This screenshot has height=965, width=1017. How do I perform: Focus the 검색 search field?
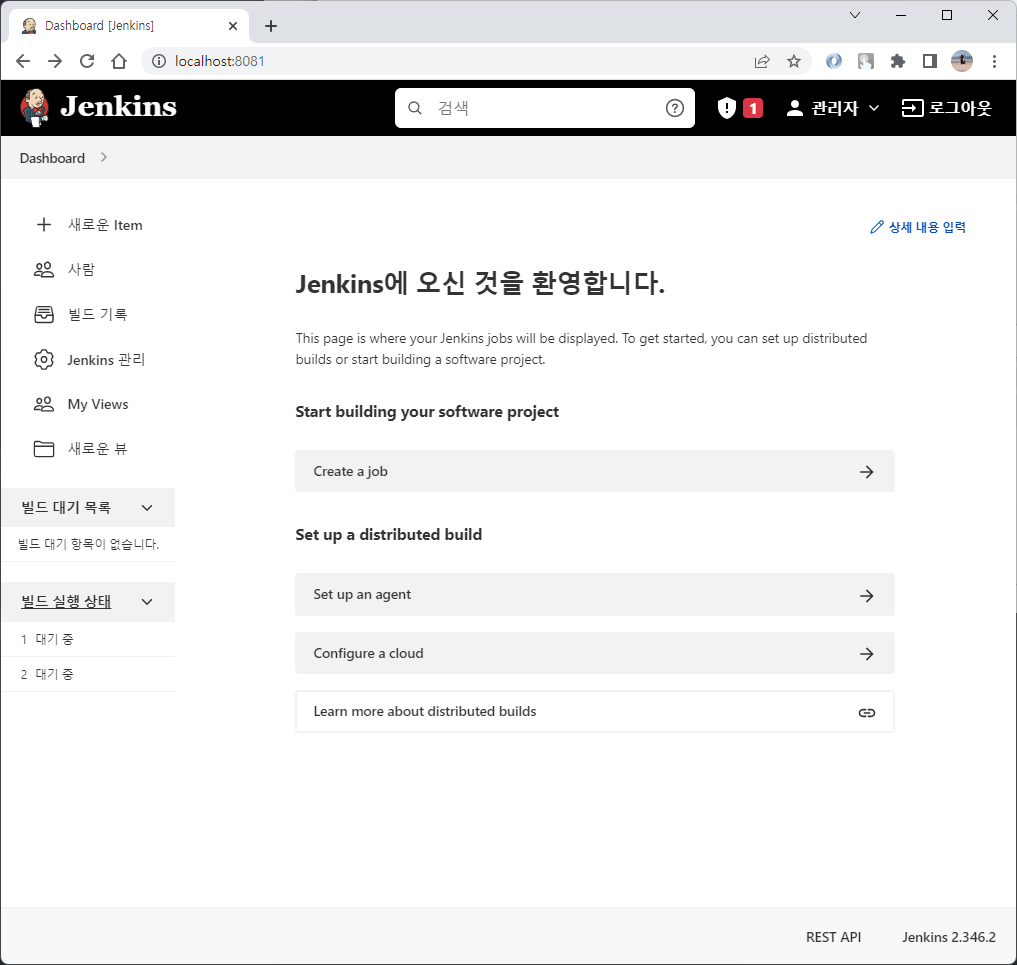[545, 108]
